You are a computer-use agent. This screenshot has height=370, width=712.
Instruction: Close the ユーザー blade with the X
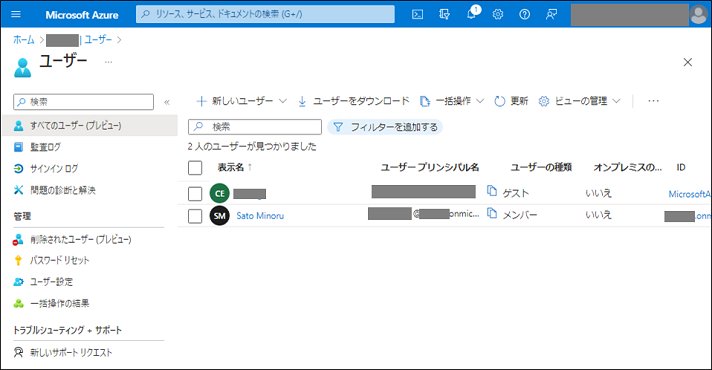(x=687, y=62)
